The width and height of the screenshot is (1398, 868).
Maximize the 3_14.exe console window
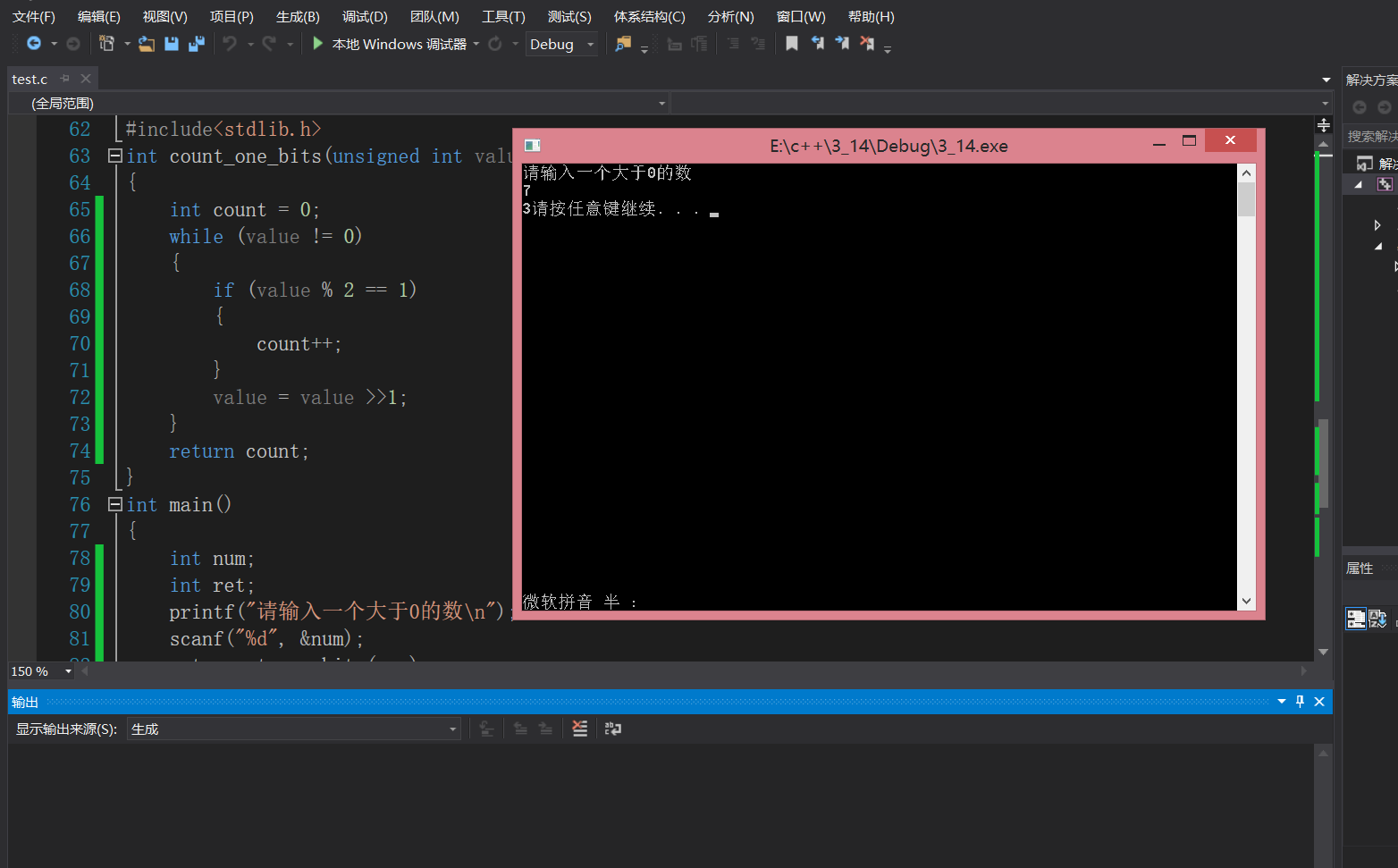(1189, 140)
